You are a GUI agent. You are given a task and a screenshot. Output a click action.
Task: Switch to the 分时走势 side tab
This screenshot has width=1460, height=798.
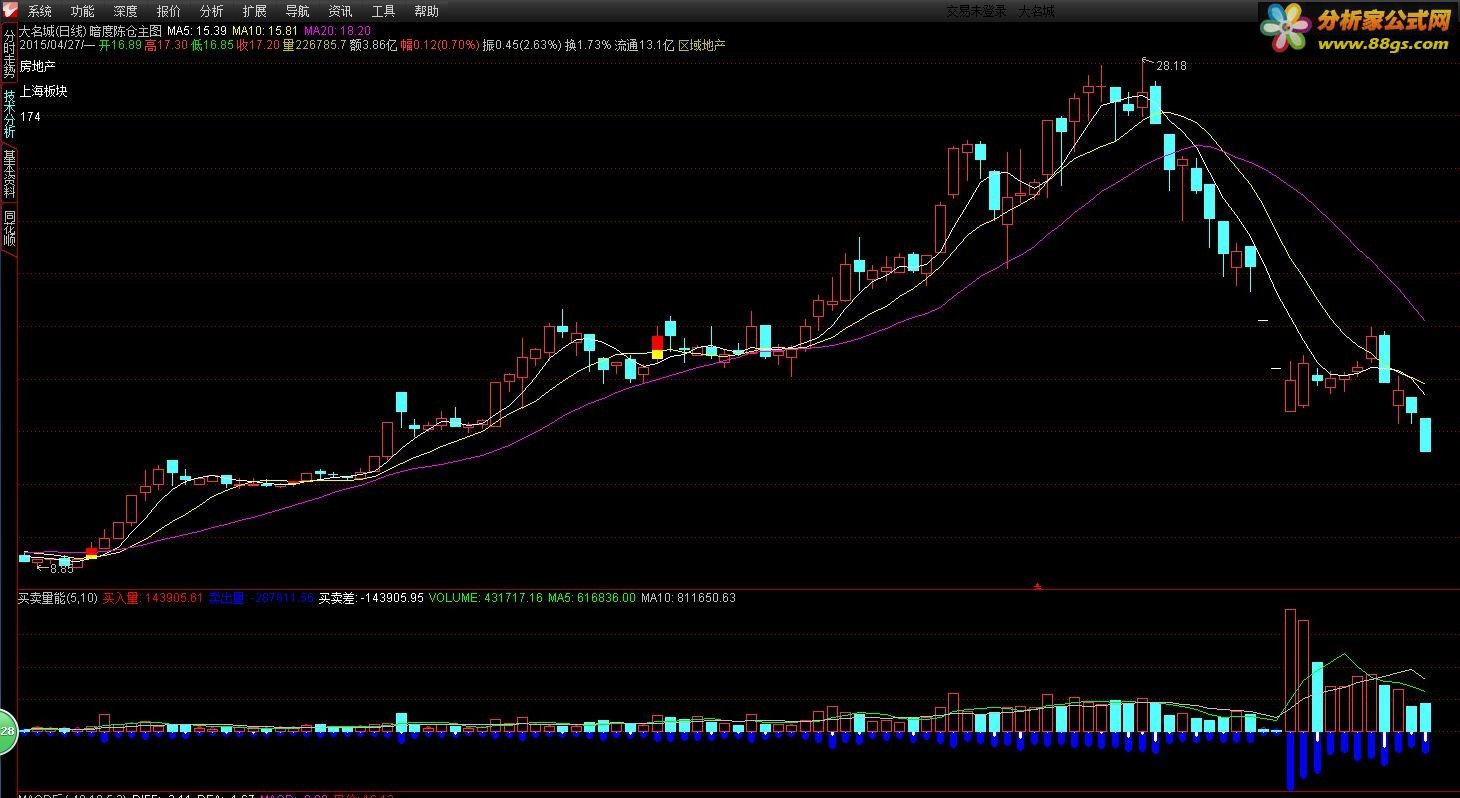(x=9, y=54)
